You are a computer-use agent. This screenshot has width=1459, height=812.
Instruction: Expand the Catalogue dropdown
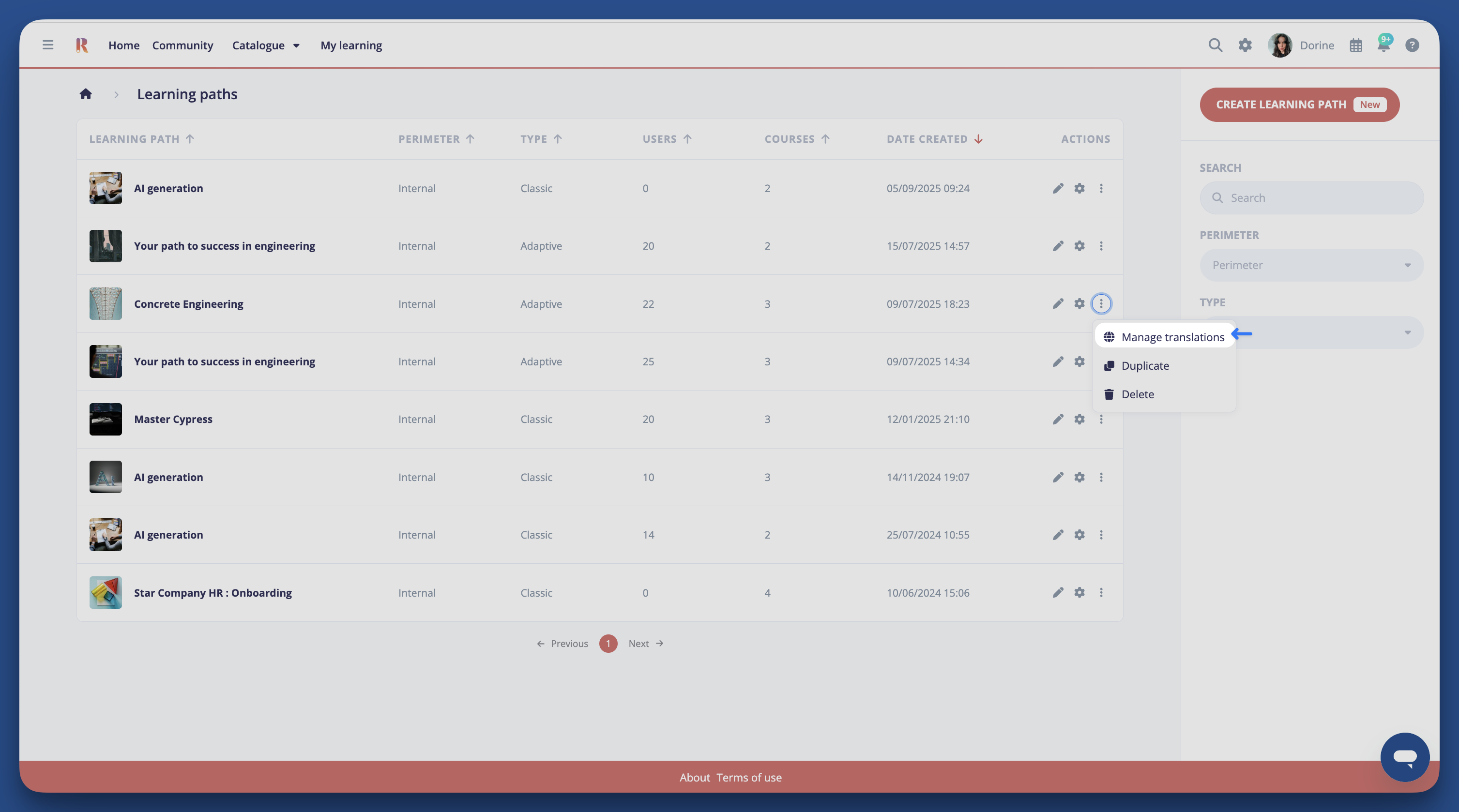point(266,45)
